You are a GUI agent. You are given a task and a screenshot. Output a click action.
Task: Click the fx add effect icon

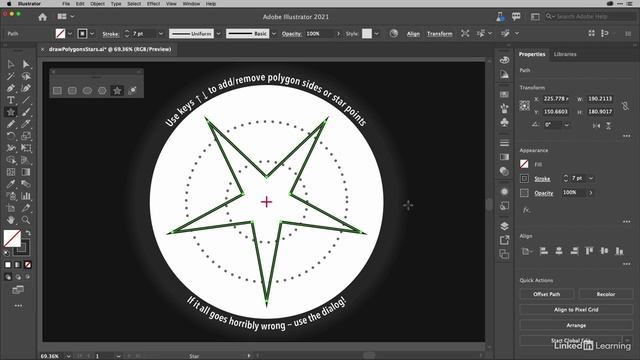[x=527, y=210]
